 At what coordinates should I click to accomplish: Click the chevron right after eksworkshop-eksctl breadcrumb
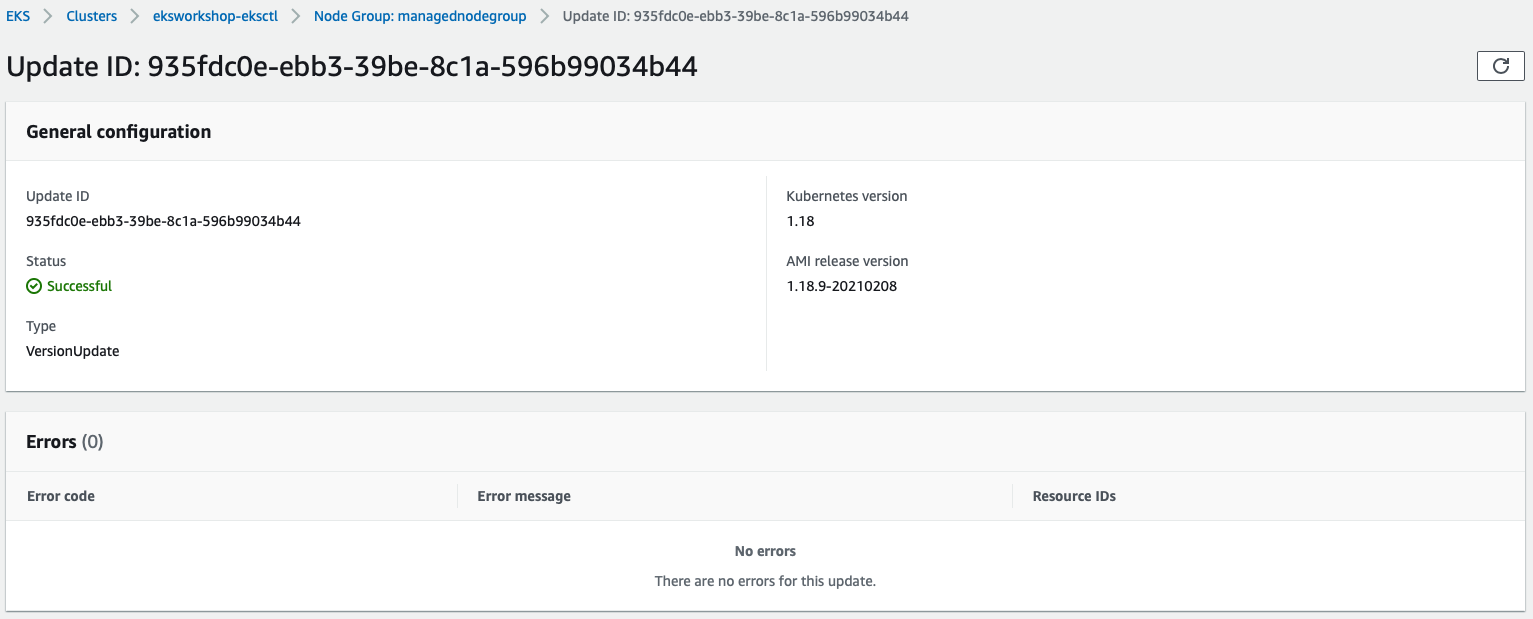point(296,17)
